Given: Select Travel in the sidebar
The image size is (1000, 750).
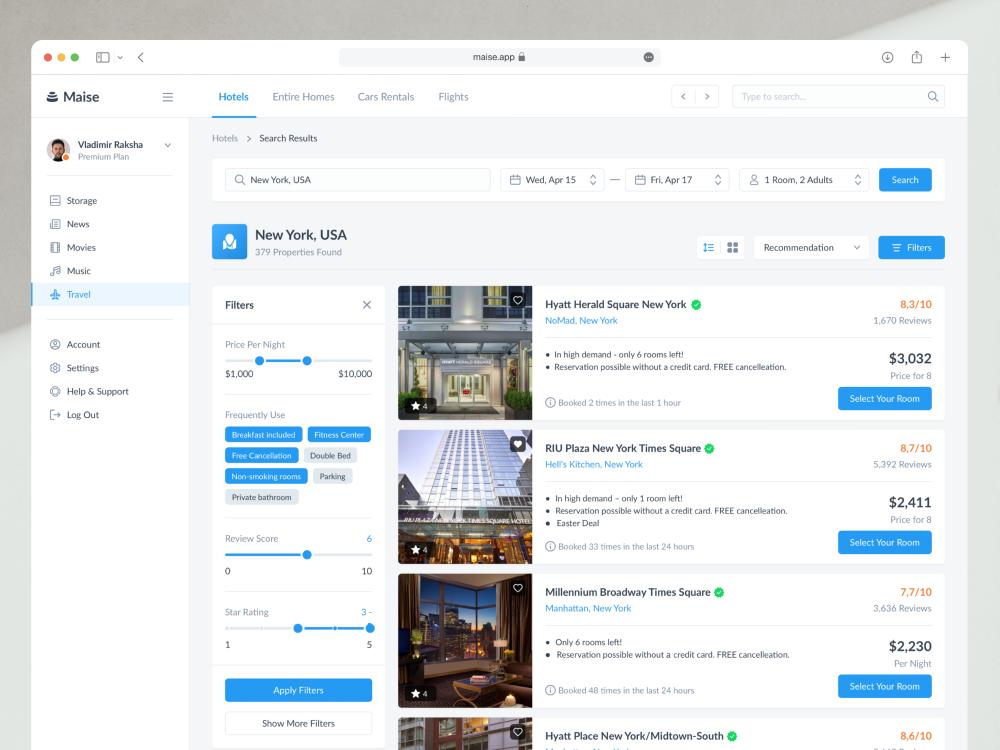Looking at the screenshot, I should click(110, 295).
